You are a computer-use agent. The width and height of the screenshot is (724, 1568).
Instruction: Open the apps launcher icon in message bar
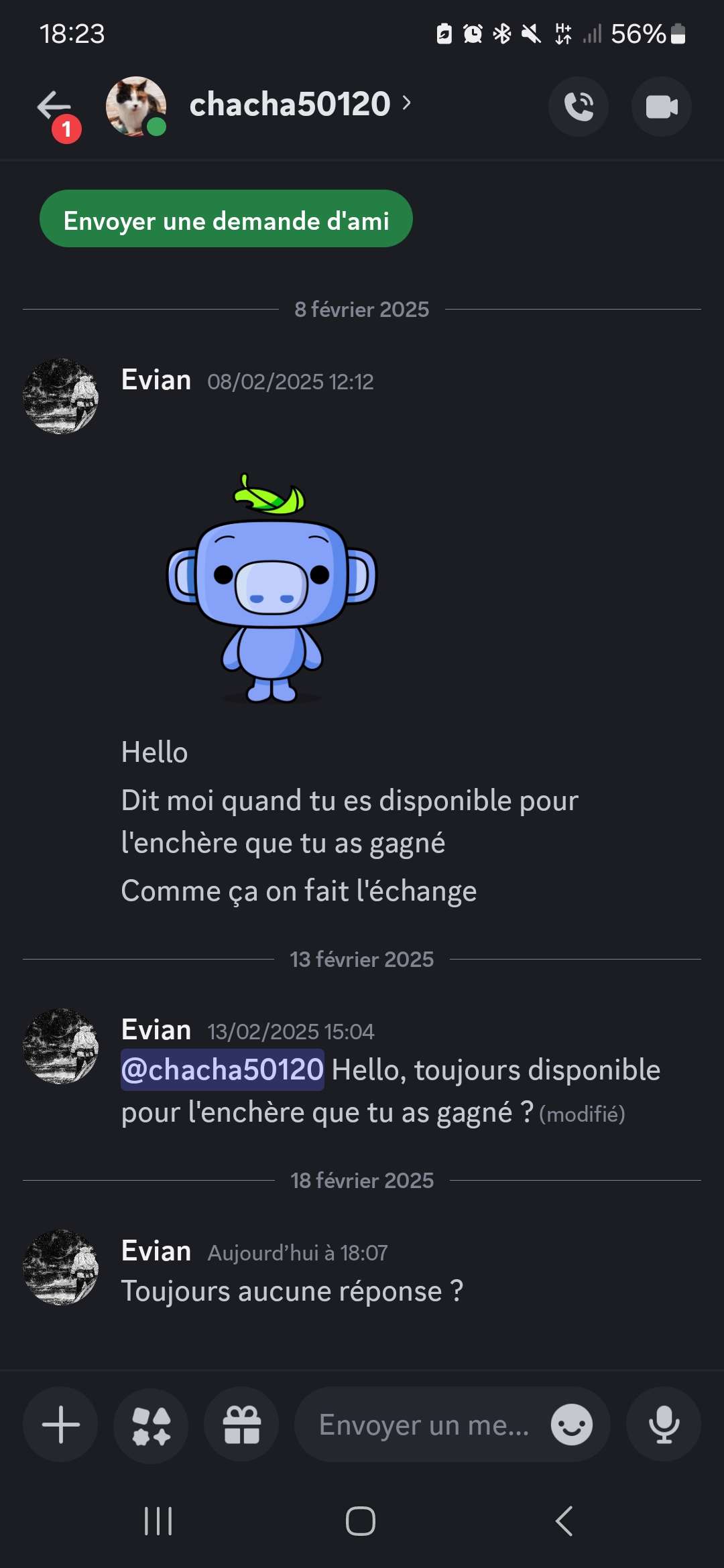tap(151, 1425)
